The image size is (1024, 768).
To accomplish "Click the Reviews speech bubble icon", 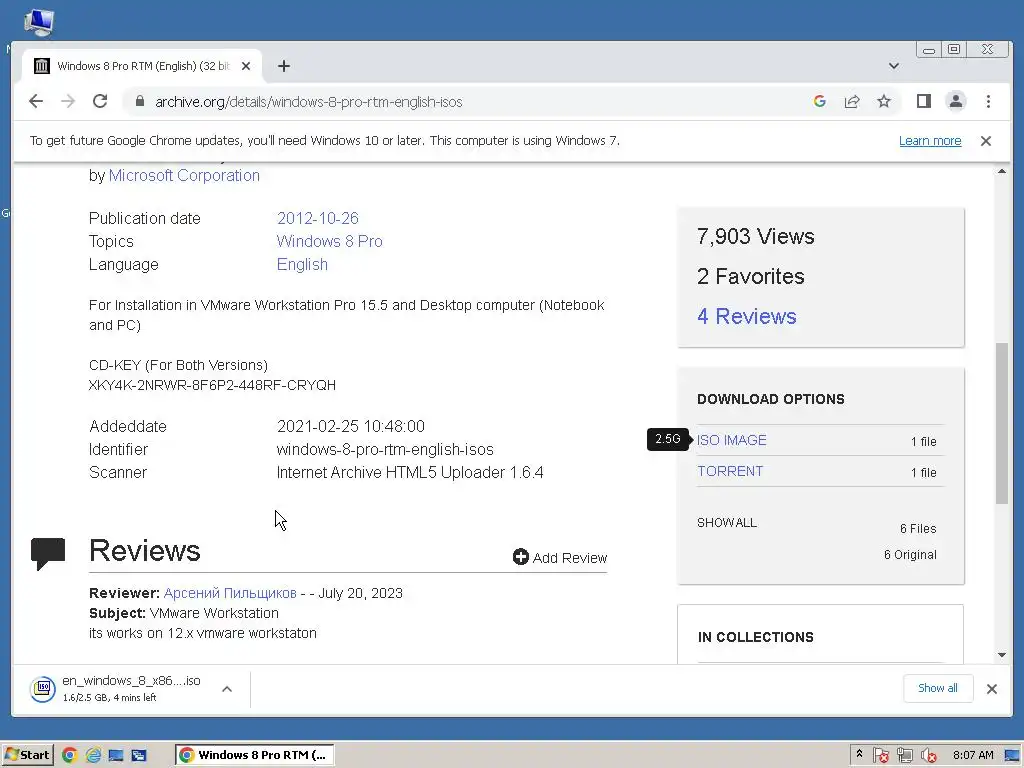I will click(48, 553).
